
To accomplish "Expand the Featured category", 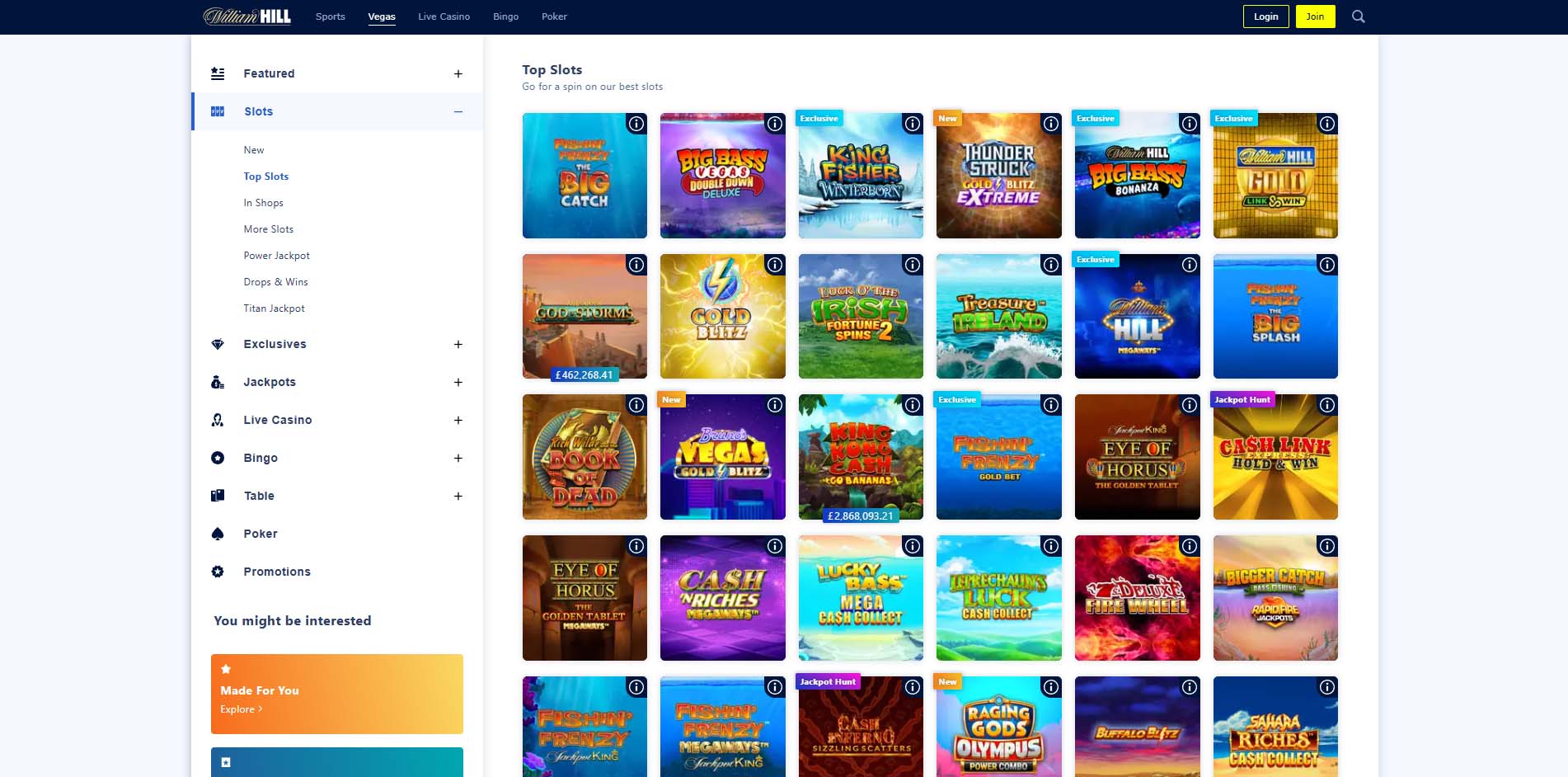I will click(458, 73).
